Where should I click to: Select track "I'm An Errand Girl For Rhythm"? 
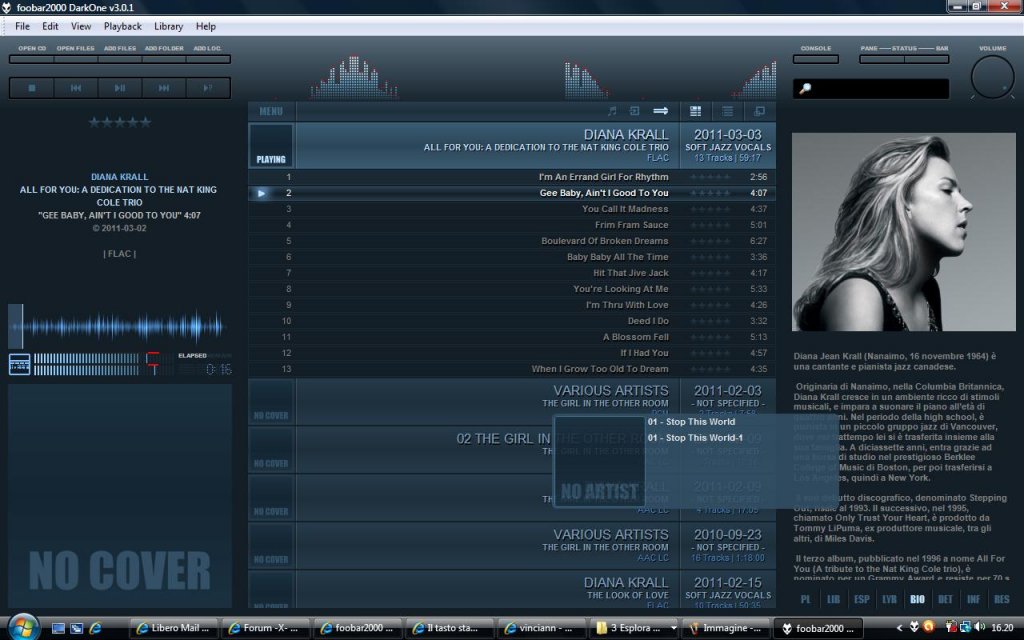(512, 177)
